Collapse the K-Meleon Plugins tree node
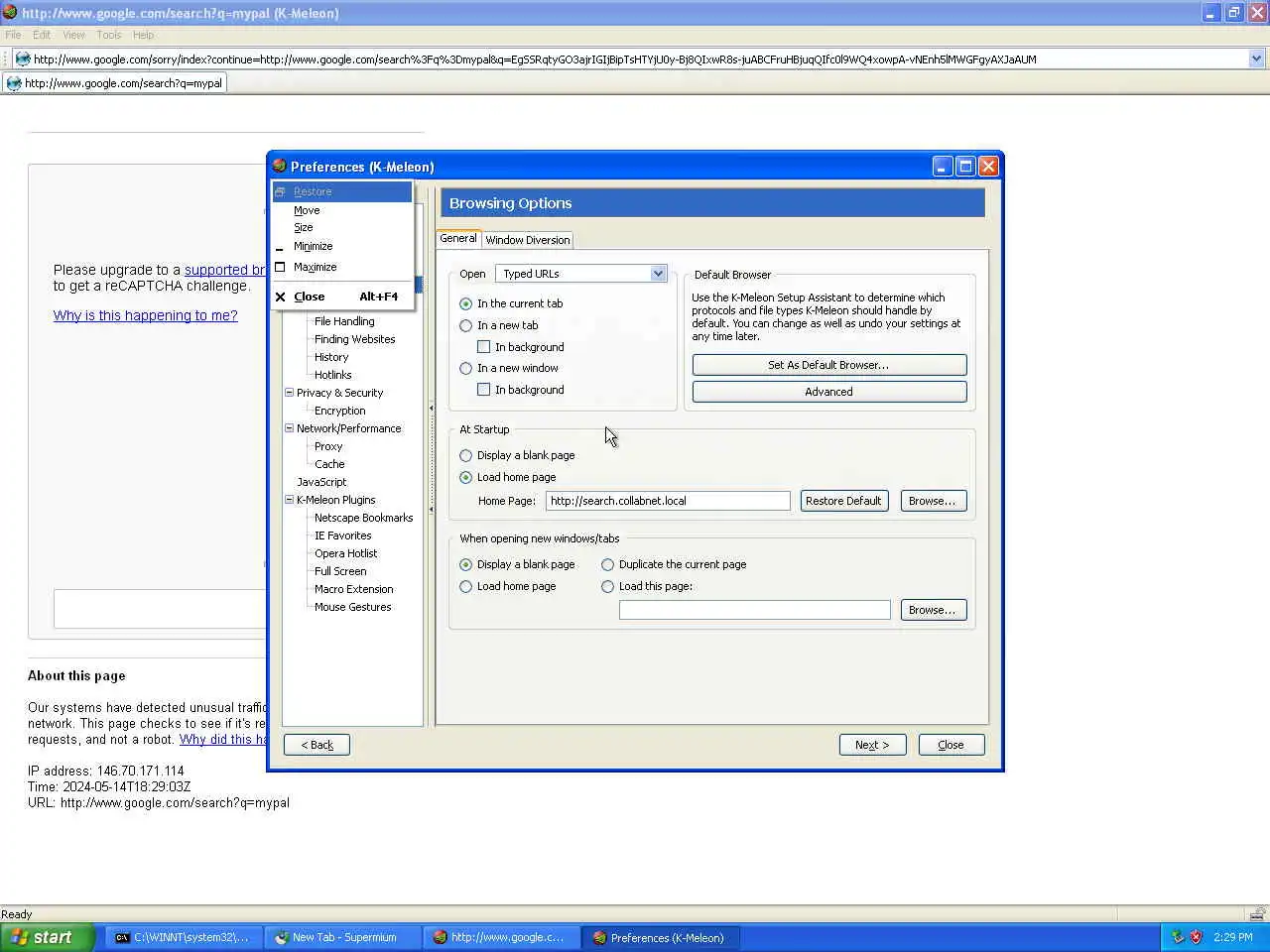 (289, 500)
